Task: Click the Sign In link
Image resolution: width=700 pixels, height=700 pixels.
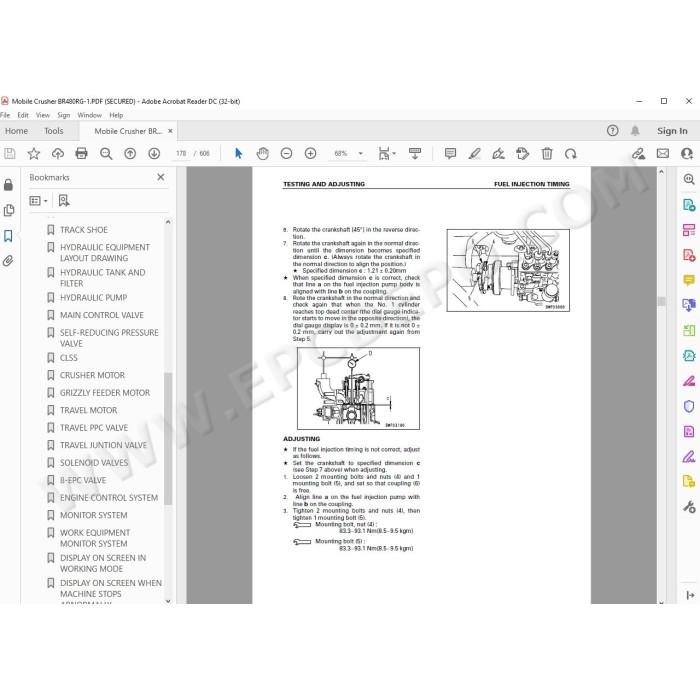Action: (x=672, y=131)
